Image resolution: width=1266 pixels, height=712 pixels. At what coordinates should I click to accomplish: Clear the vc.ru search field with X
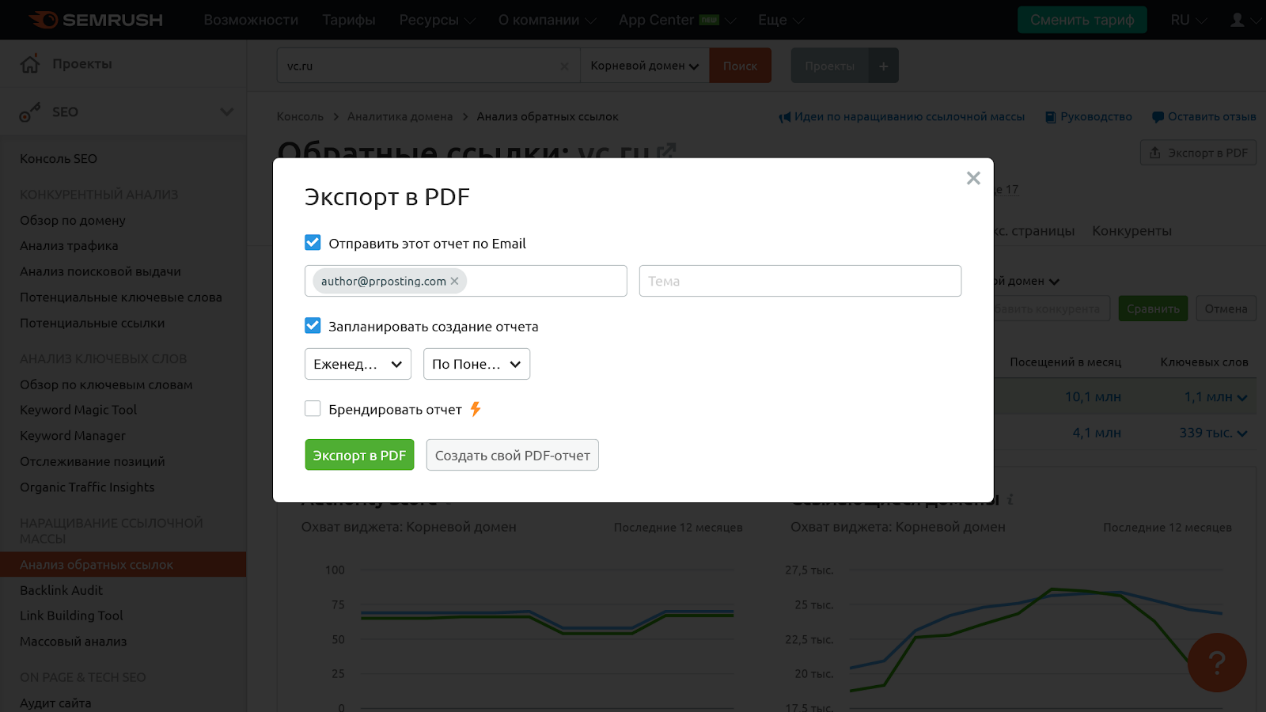[564, 66]
